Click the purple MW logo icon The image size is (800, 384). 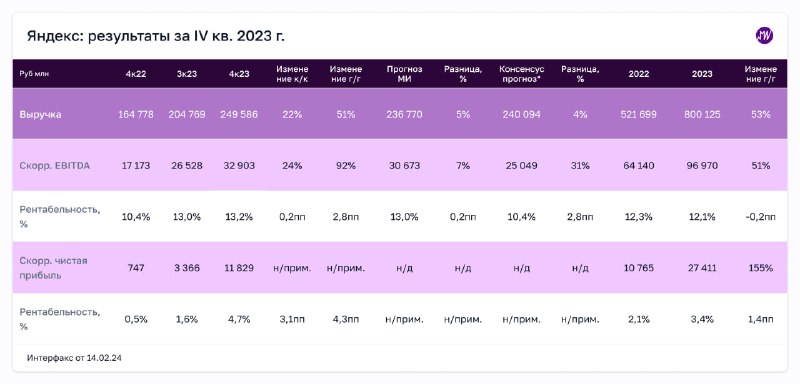[x=764, y=36]
